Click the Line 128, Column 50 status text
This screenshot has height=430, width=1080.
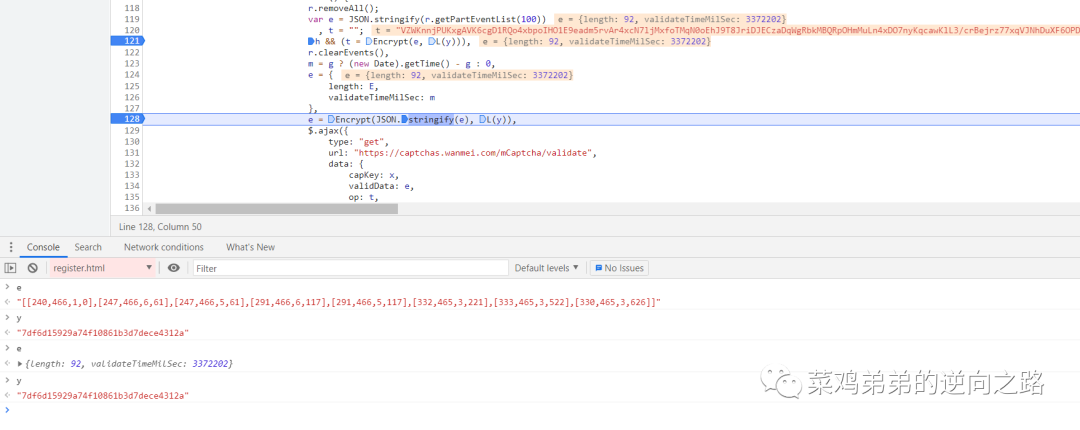(160, 226)
